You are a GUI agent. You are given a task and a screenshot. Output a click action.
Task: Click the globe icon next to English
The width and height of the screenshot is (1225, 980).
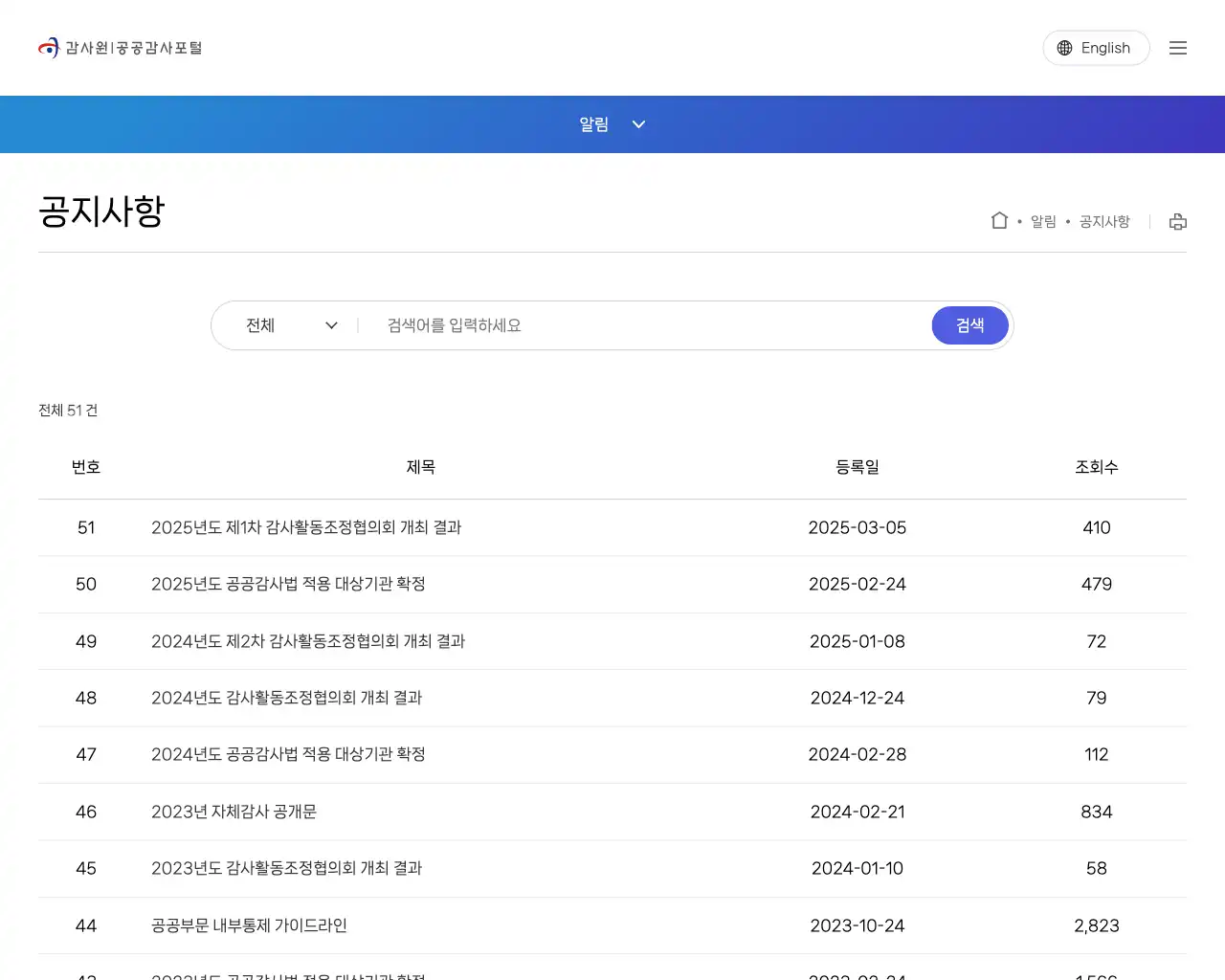pos(1063,47)
